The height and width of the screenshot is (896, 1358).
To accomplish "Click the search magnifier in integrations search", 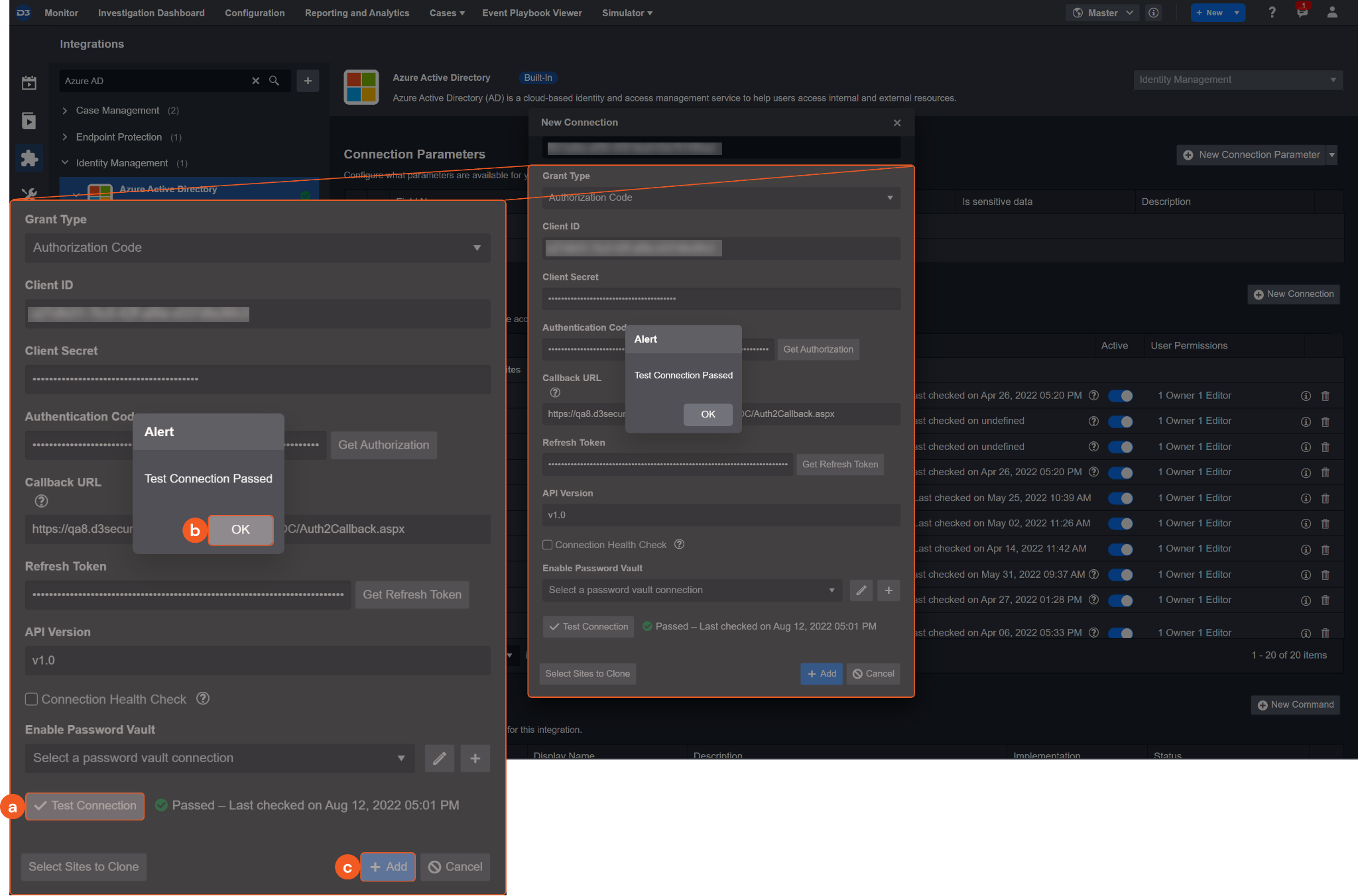I will point(274,81).
